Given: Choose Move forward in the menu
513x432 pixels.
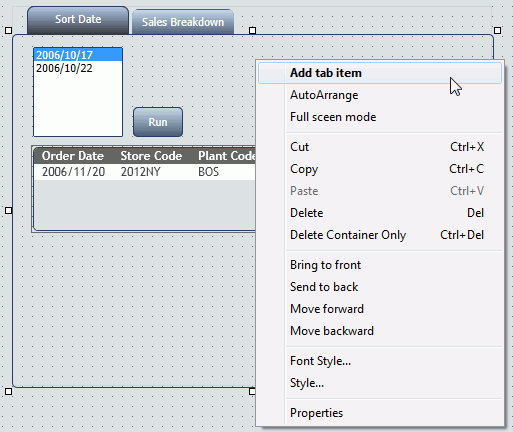Looking at the screenshot, I should pos(380,309).
